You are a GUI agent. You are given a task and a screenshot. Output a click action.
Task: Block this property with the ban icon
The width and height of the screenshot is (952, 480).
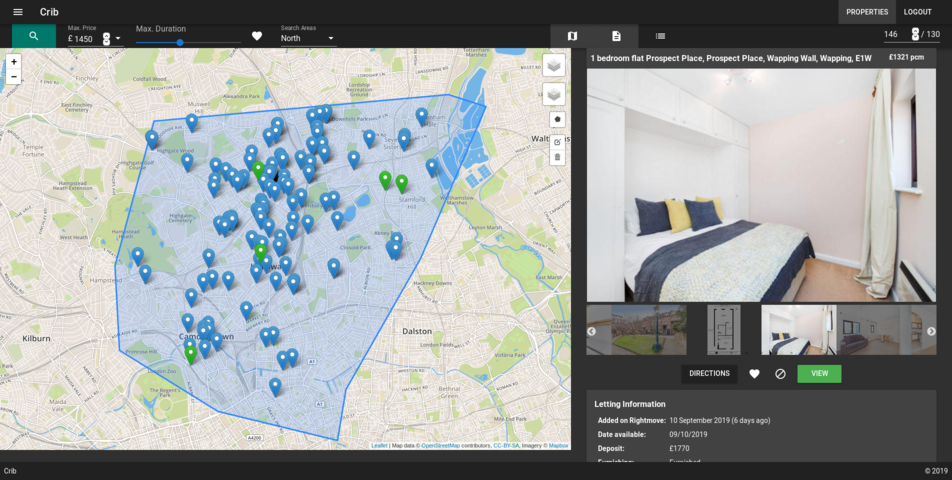[780, 374]
